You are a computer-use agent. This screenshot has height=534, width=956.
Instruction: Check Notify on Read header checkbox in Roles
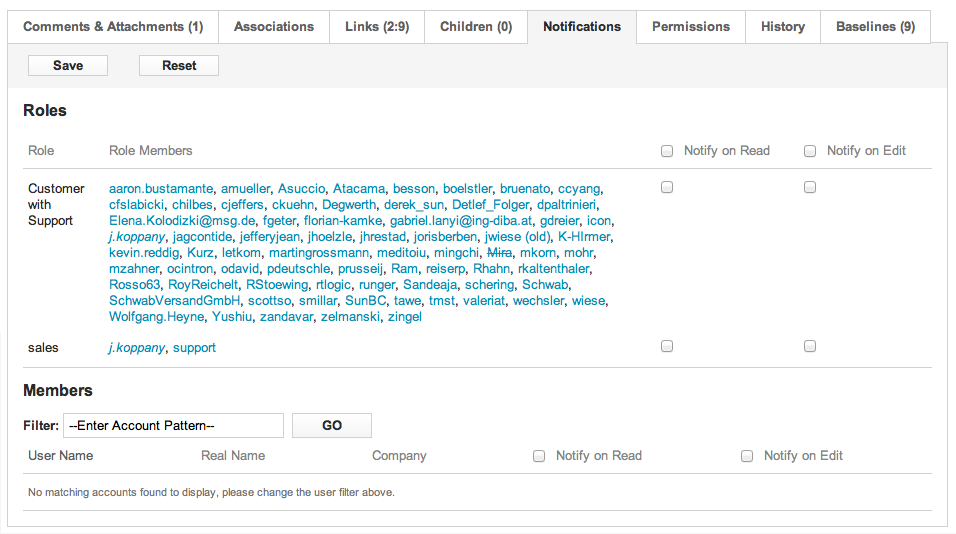(x=667, y=151)
